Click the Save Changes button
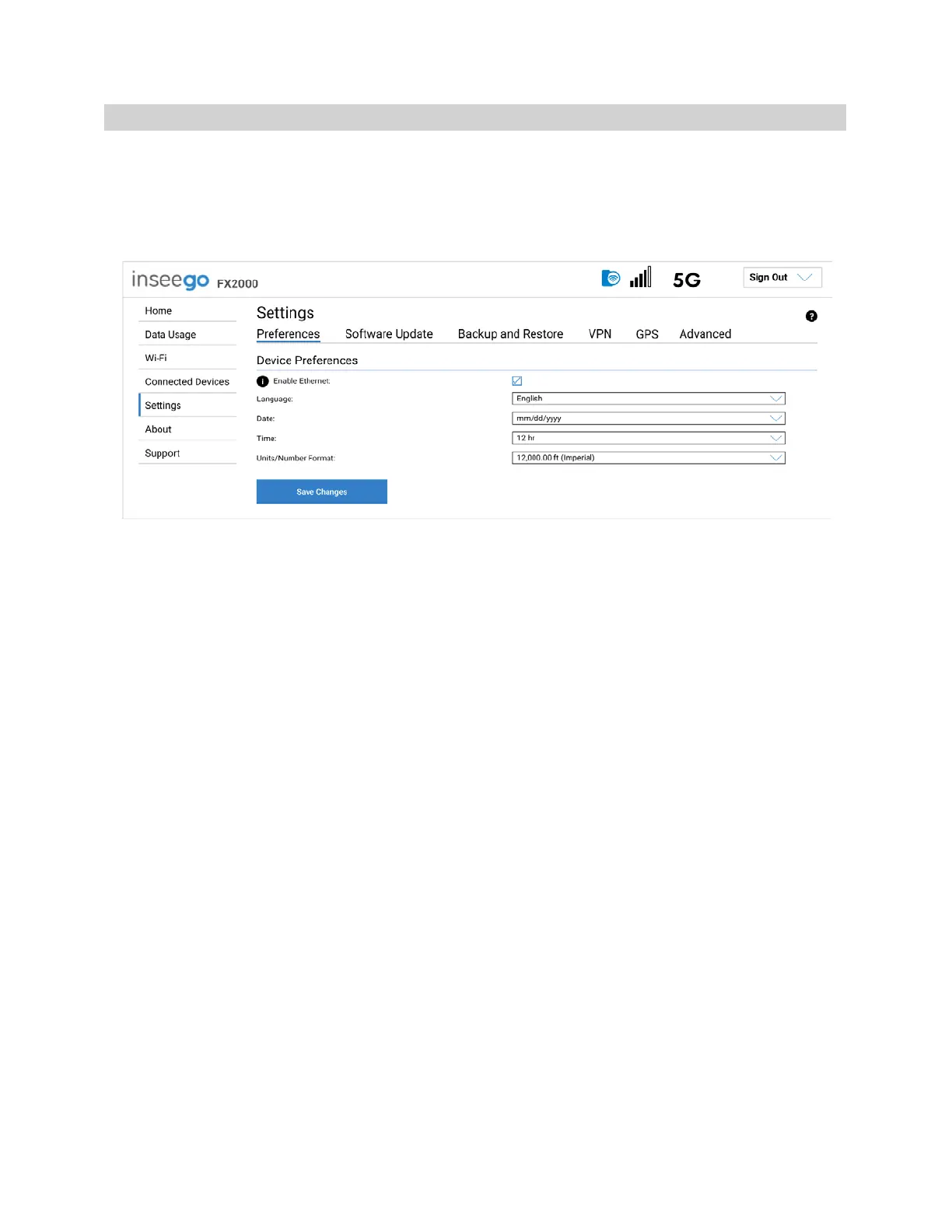The width and height of the screenshot is (952, 1232). [322, 492]
